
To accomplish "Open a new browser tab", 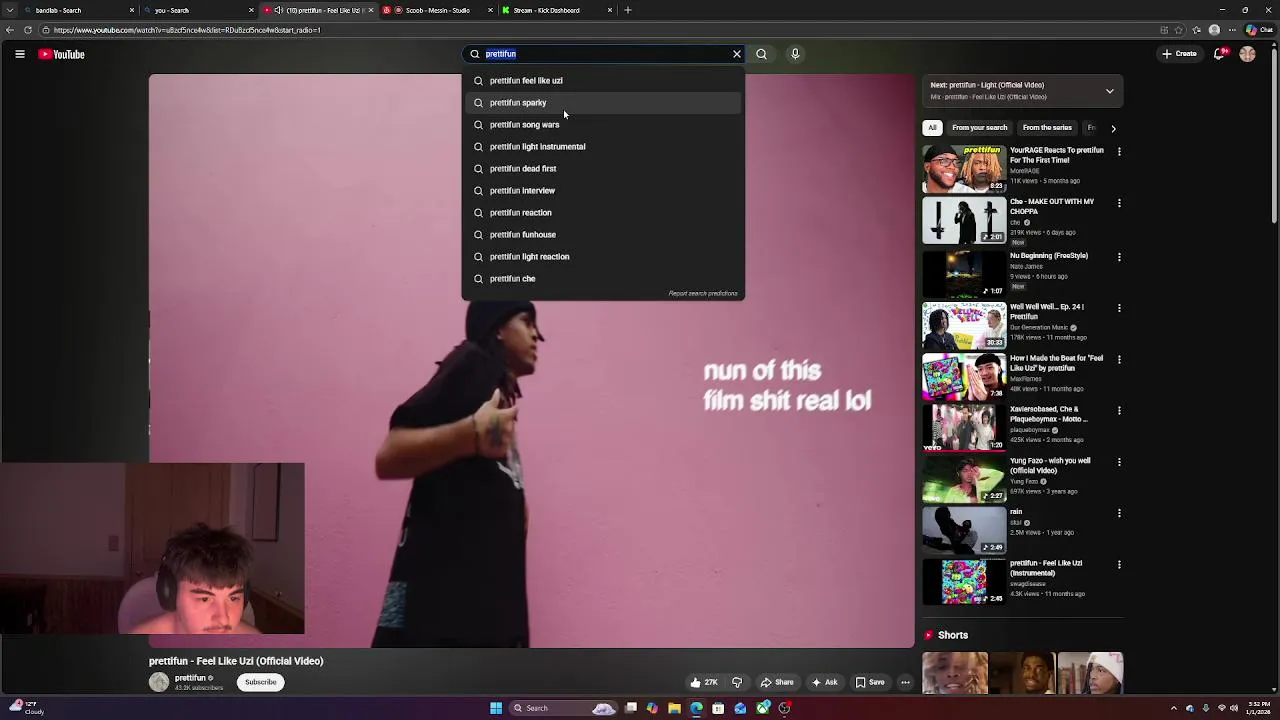I will (x=628, y=10).
